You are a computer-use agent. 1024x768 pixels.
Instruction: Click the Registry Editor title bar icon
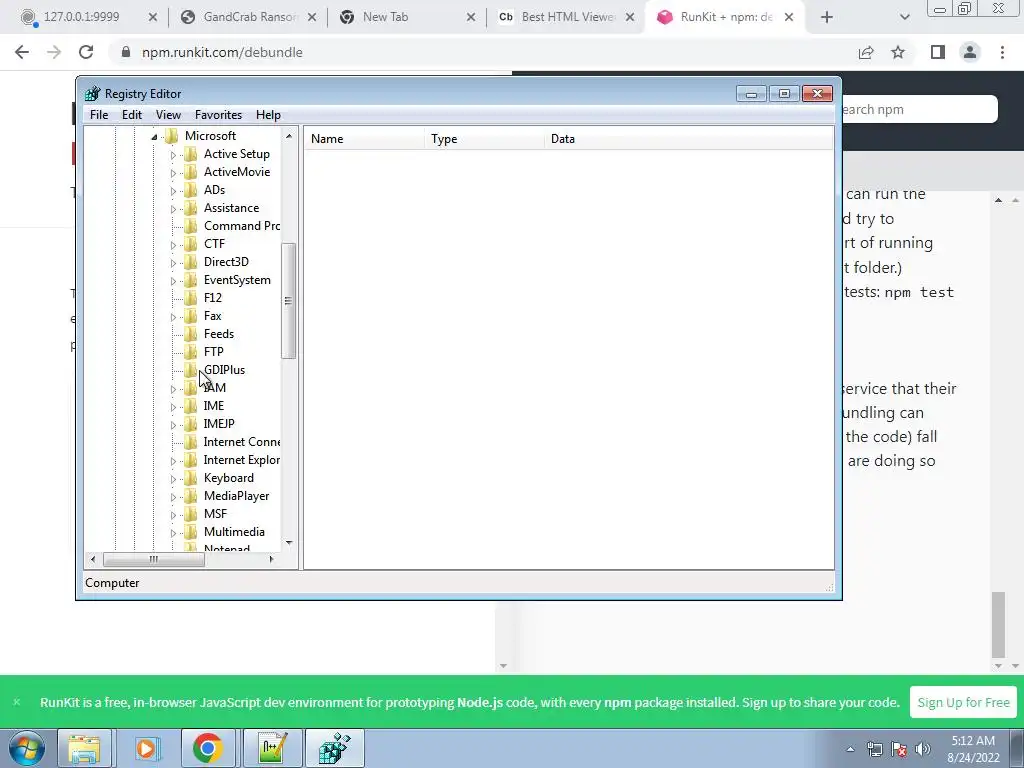[x=93, y=94]
